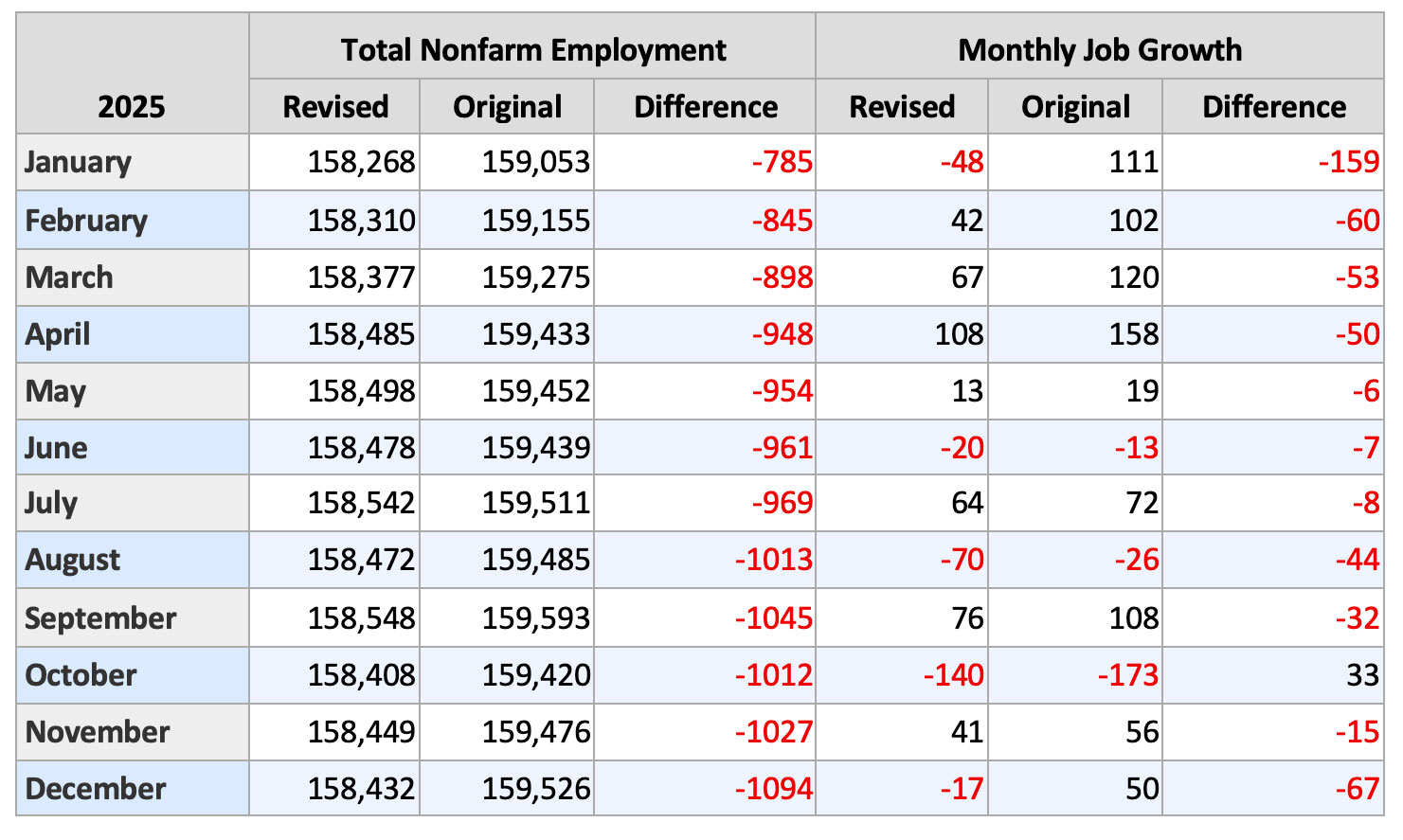The height and width of the screenshot is (840, 1403).
Task: Click the -173 October original growth cell
Action: [1127, 675]
